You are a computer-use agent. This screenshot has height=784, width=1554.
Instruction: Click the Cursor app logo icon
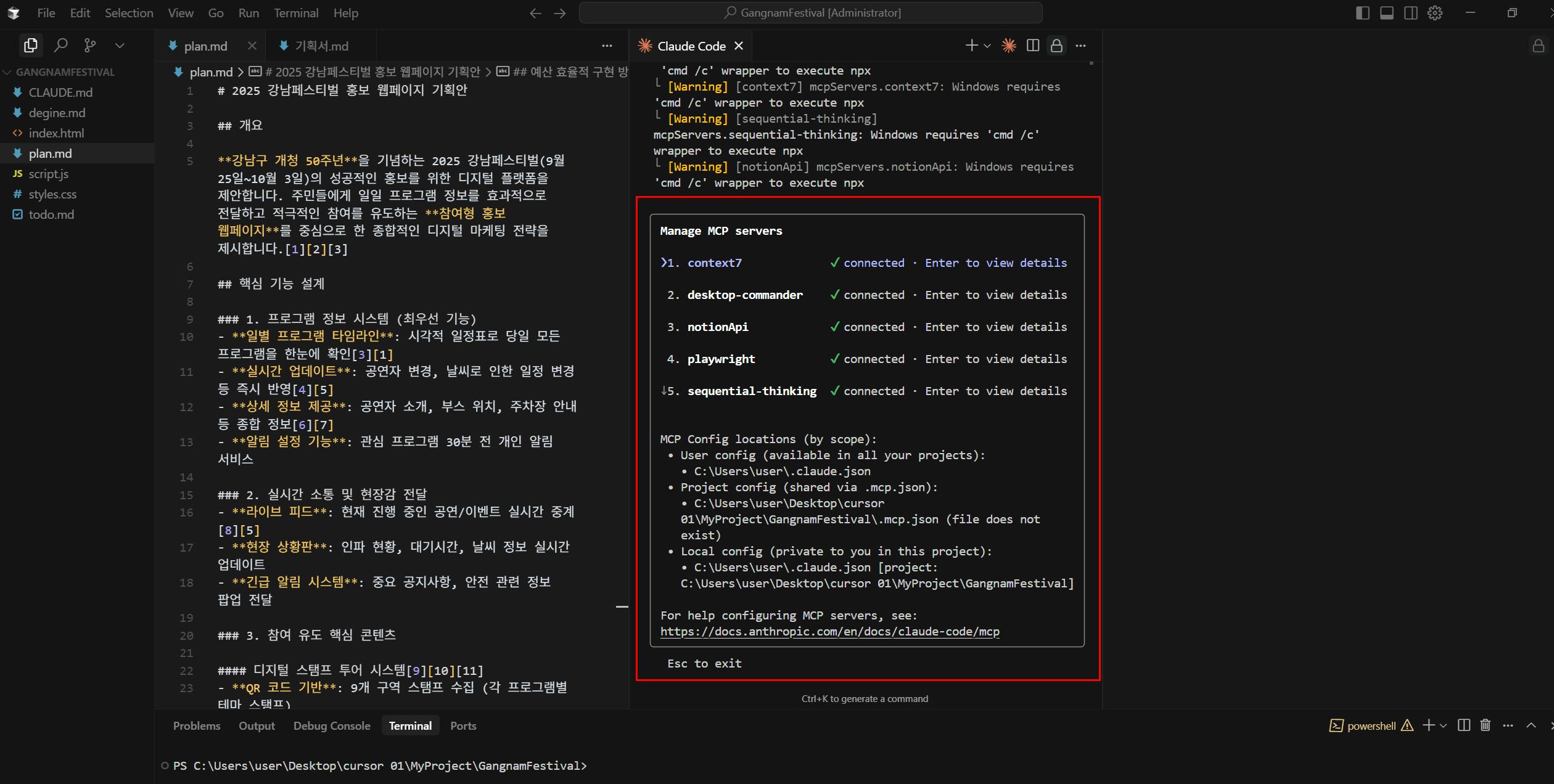pyautogui.click(x=13, y=13)
